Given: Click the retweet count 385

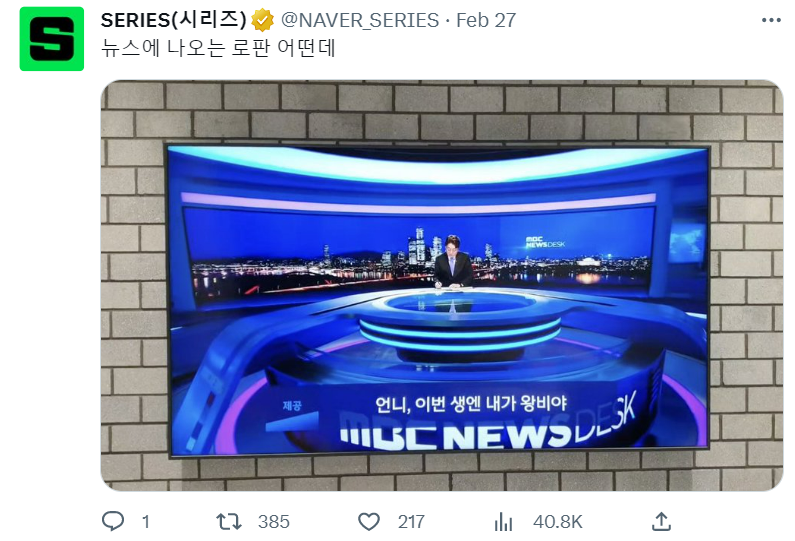Looking at the screenshot, I should [x=274, y=522].
